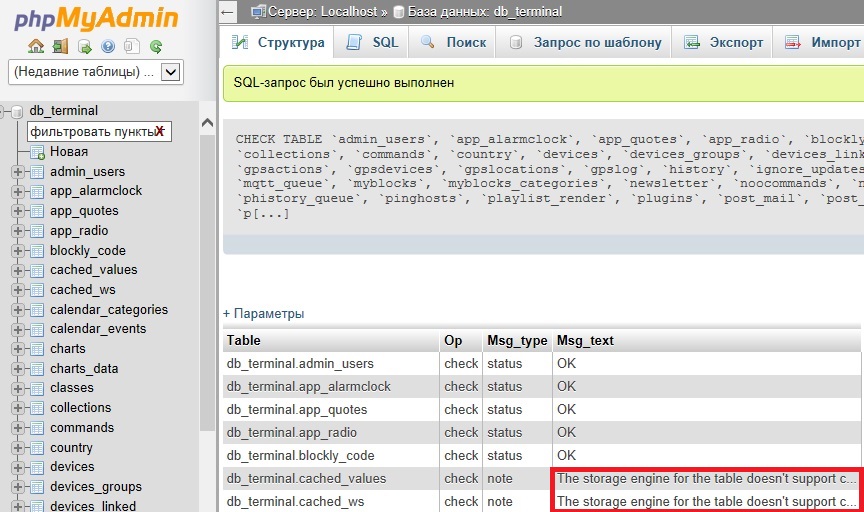Click the sidebar scroll up arrow
Screen dimensions: 864x512
208,123
